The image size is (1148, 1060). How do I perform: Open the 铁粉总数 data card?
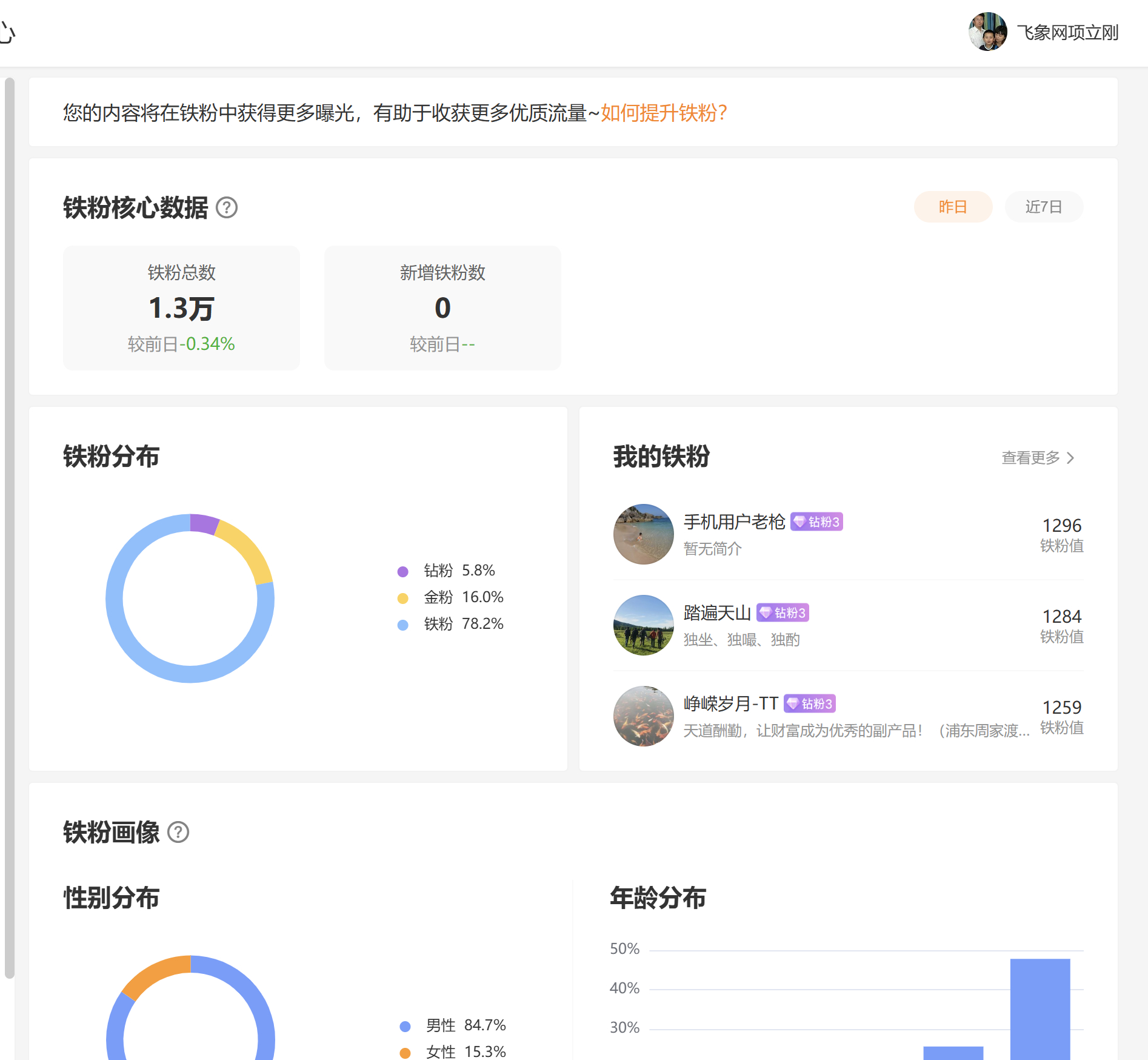[x=181, y=308]
